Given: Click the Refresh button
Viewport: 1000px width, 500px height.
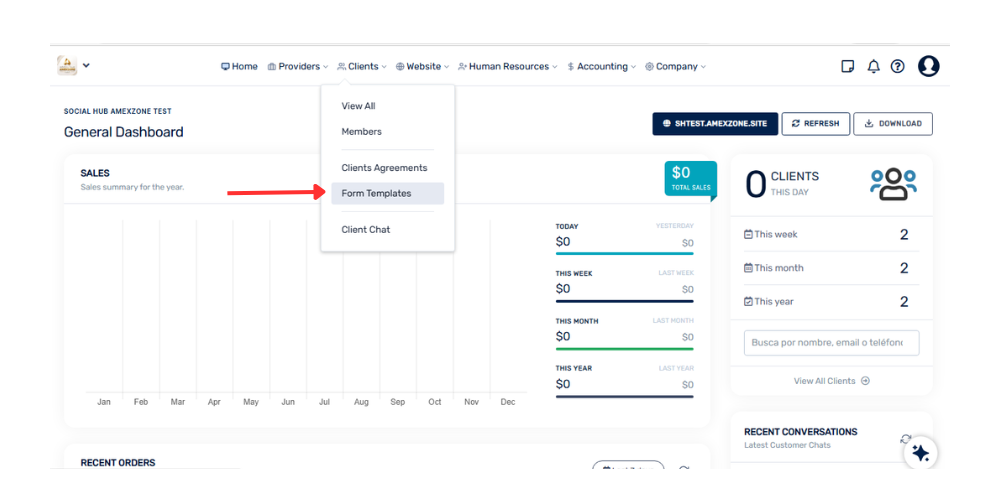Looking at the screenshot, I should coord(816,124).
